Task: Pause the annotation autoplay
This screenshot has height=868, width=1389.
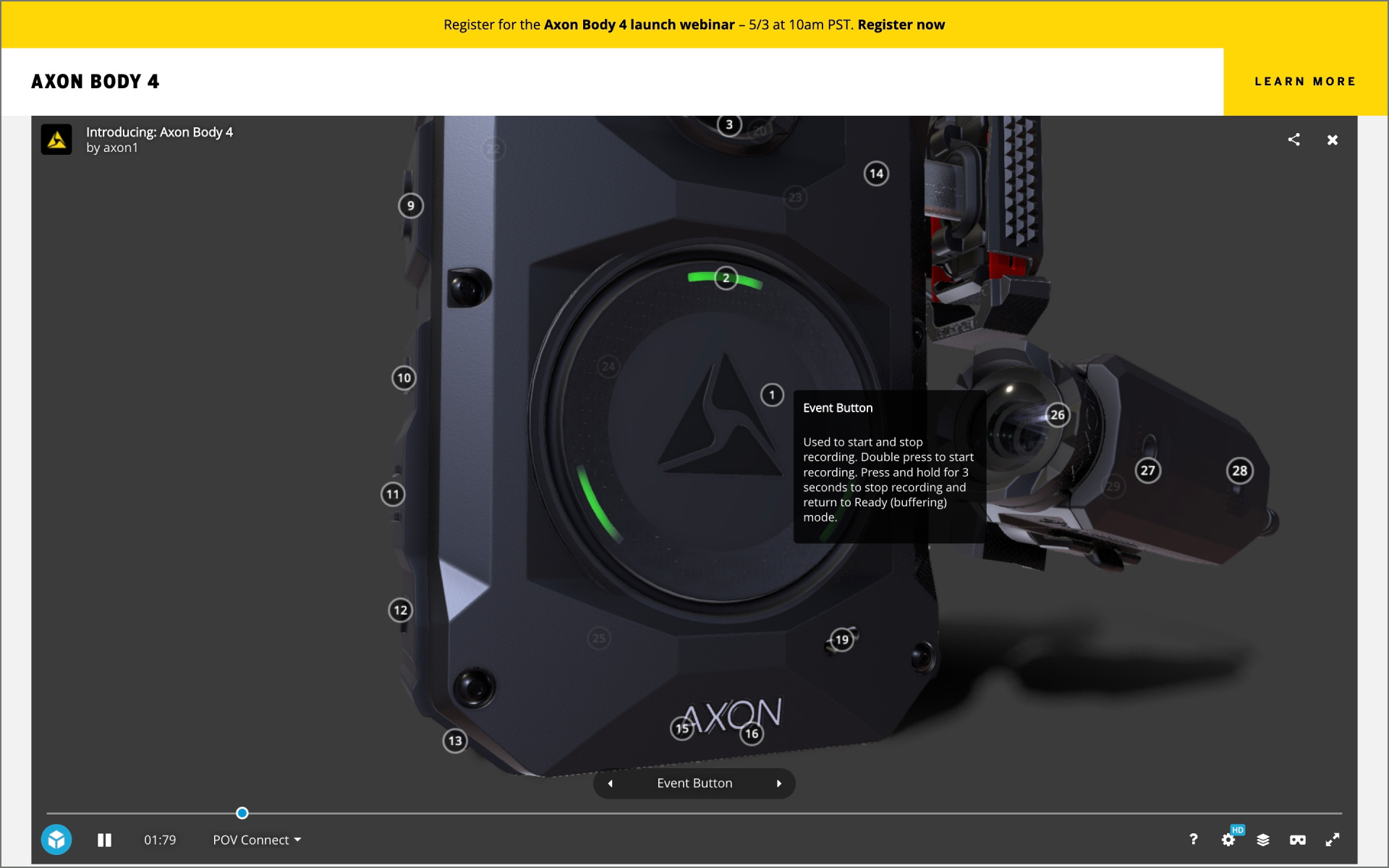Action: click(x=104, y=839)
